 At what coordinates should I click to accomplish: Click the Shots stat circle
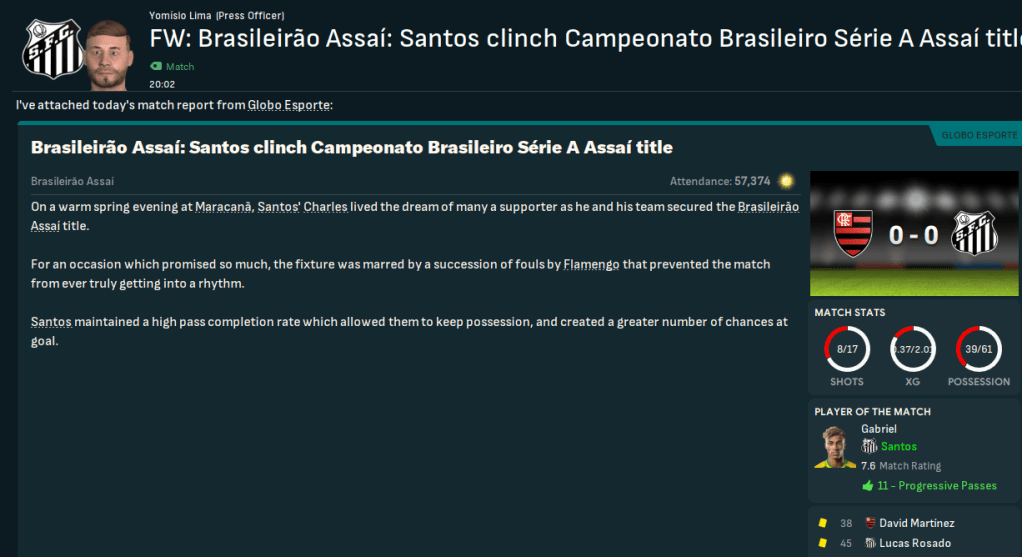(847, 351)
